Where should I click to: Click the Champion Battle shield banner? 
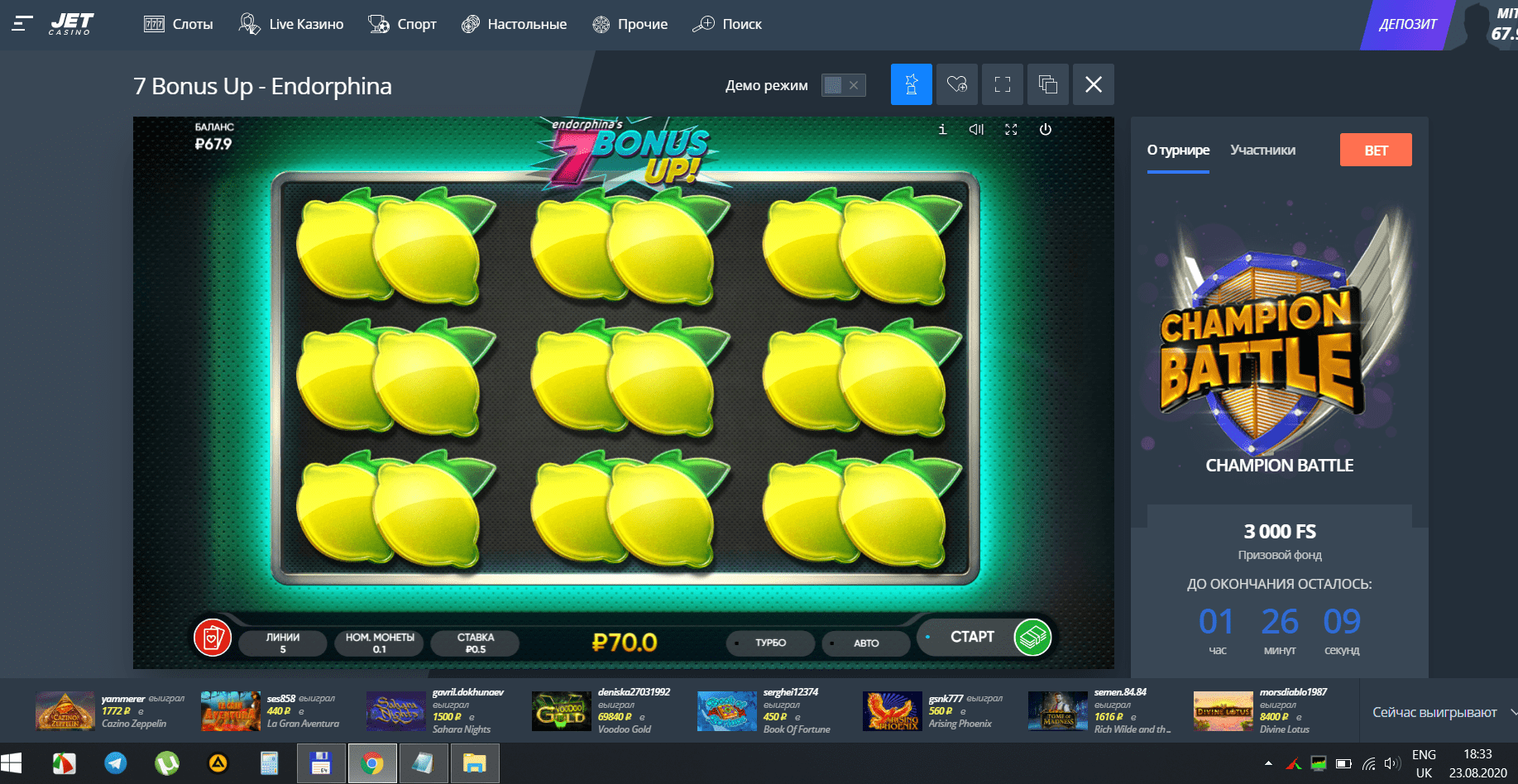click(1279, 331)
